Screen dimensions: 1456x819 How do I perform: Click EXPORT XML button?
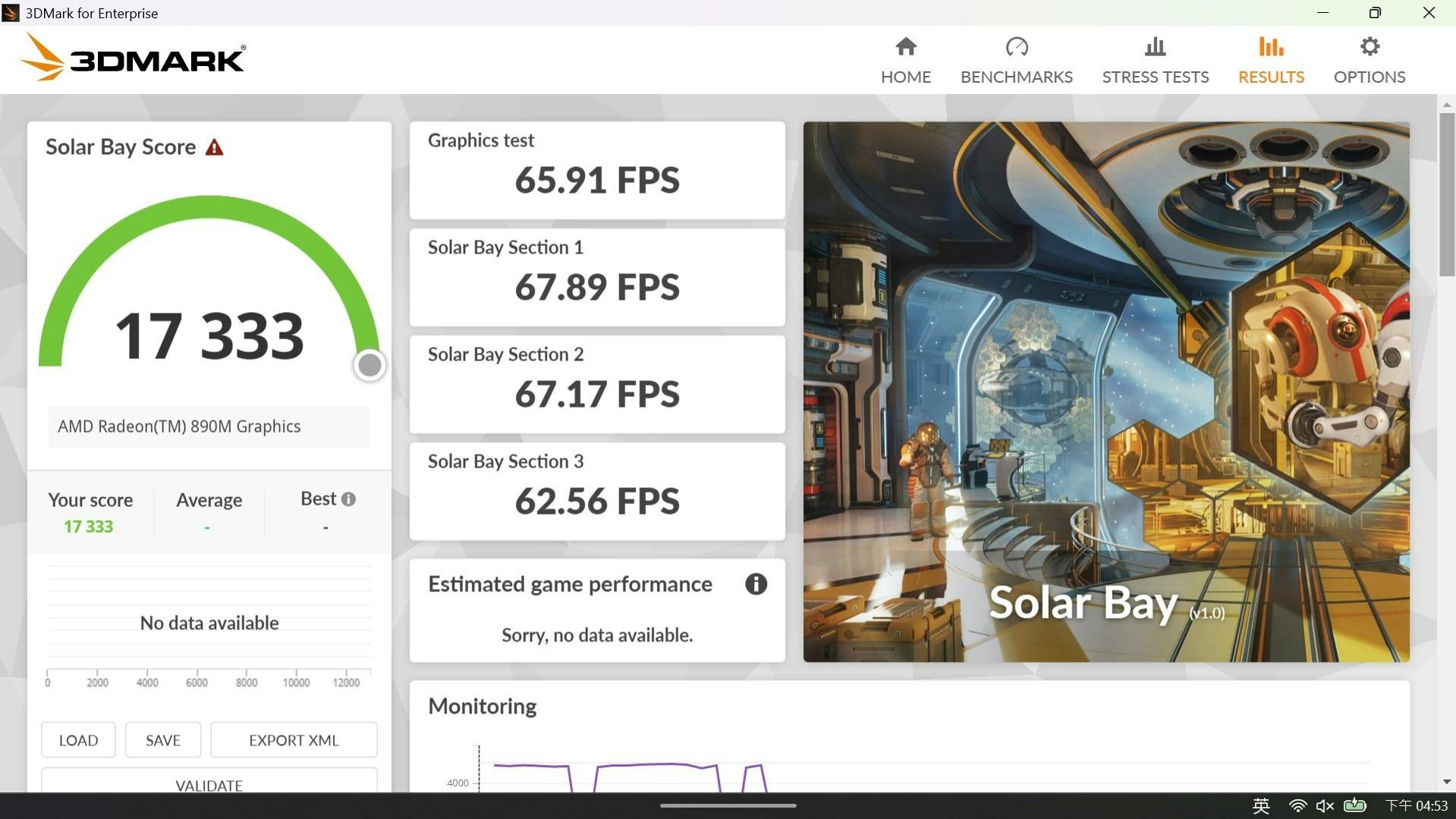[x=294, y=740]
